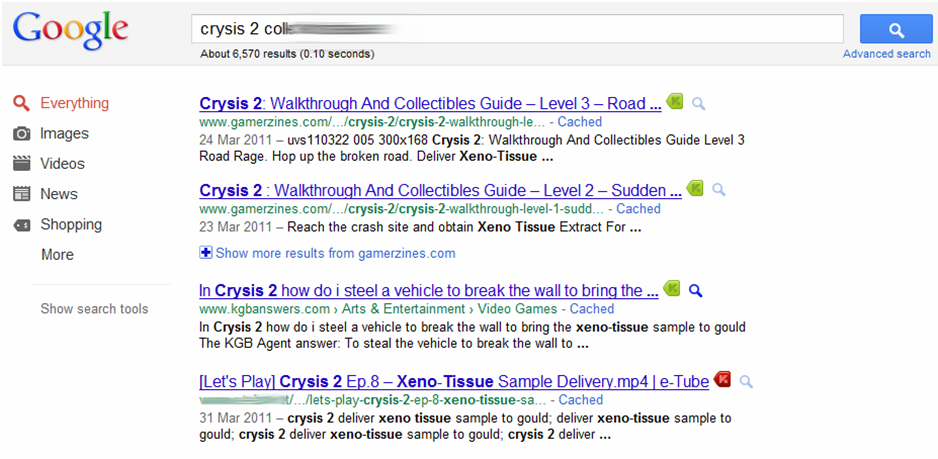Focus the search query input field
This screenshot has height=459, width=938.
pyautogui.click(x=517, y=29)
